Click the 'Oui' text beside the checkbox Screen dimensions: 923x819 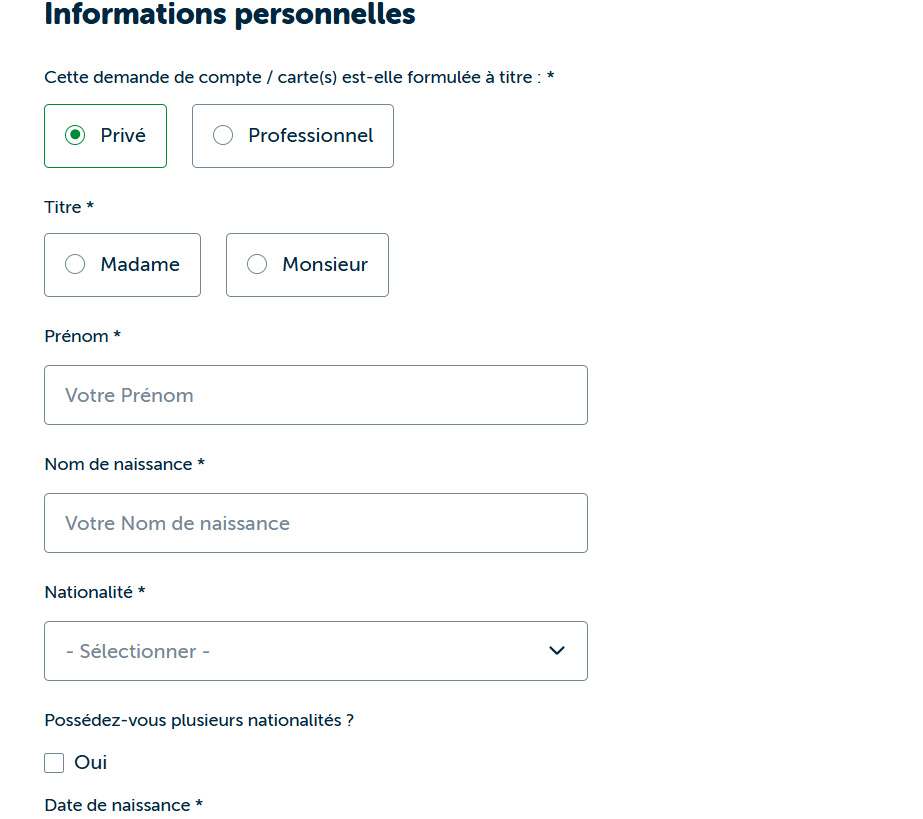pyautogui.click(x=91, y=763)
